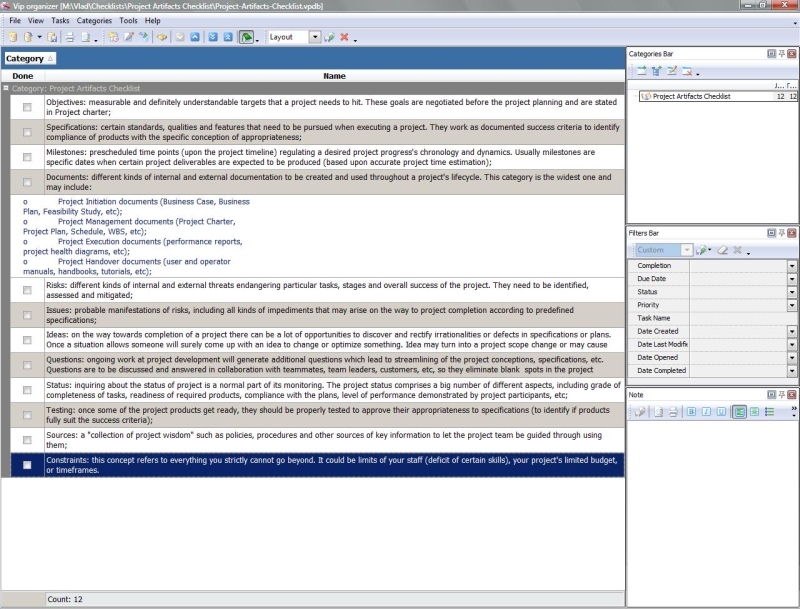Screen dimensions: 800x609
Task: Open the Categories menu
Action: click(94, 20)
